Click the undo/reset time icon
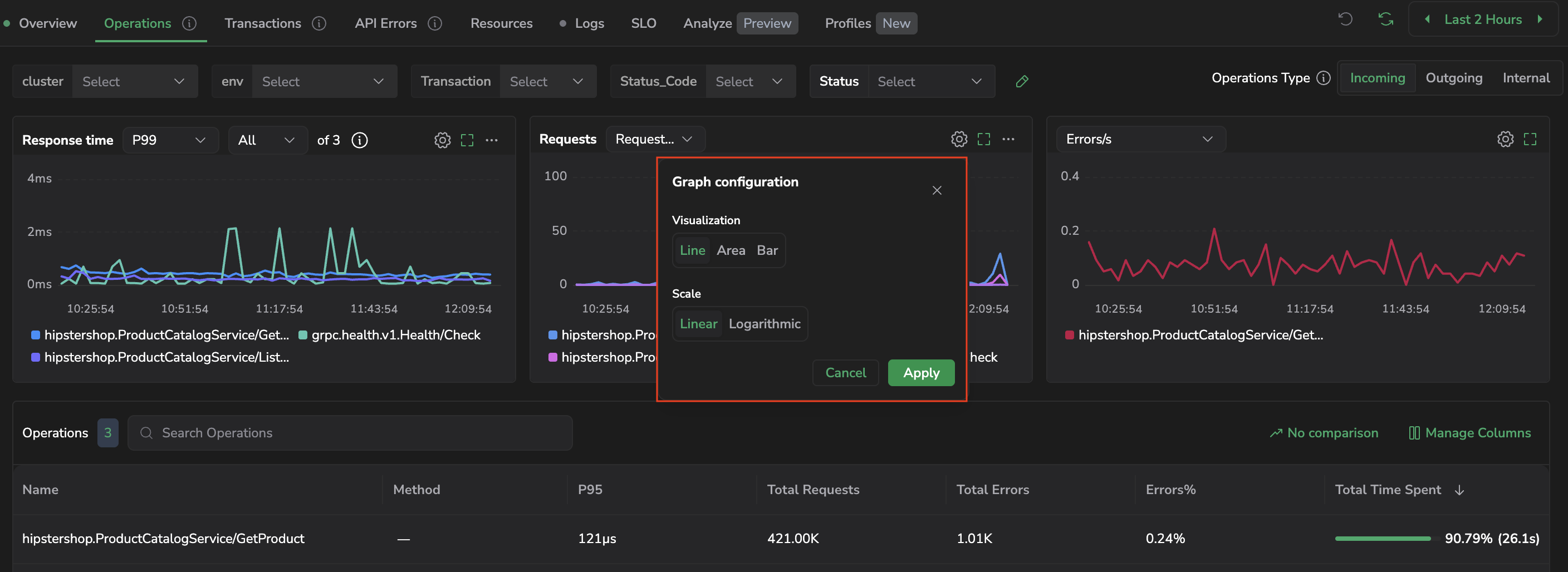 coord(1345,19)
